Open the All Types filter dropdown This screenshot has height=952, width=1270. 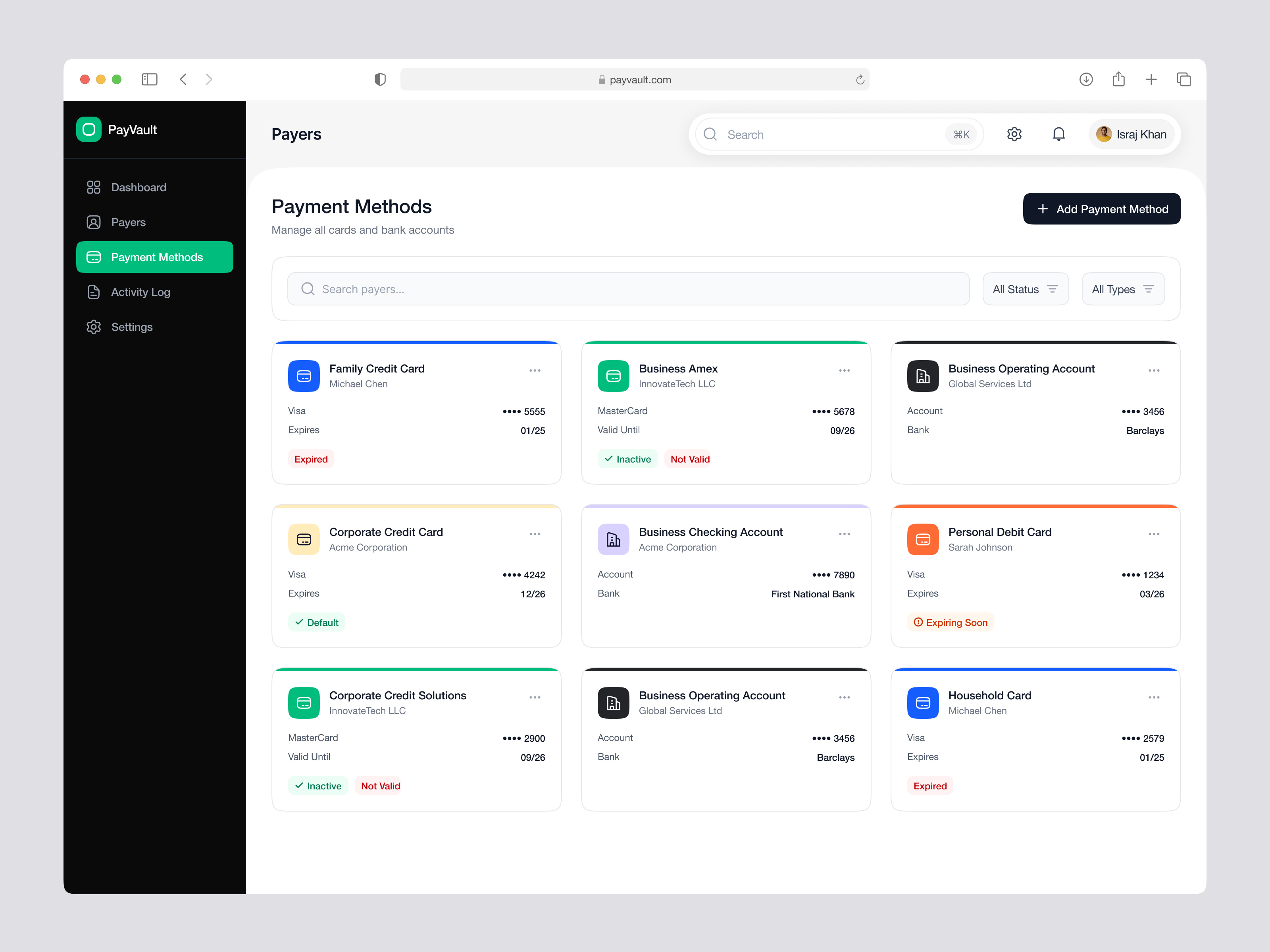[1123, 289]
